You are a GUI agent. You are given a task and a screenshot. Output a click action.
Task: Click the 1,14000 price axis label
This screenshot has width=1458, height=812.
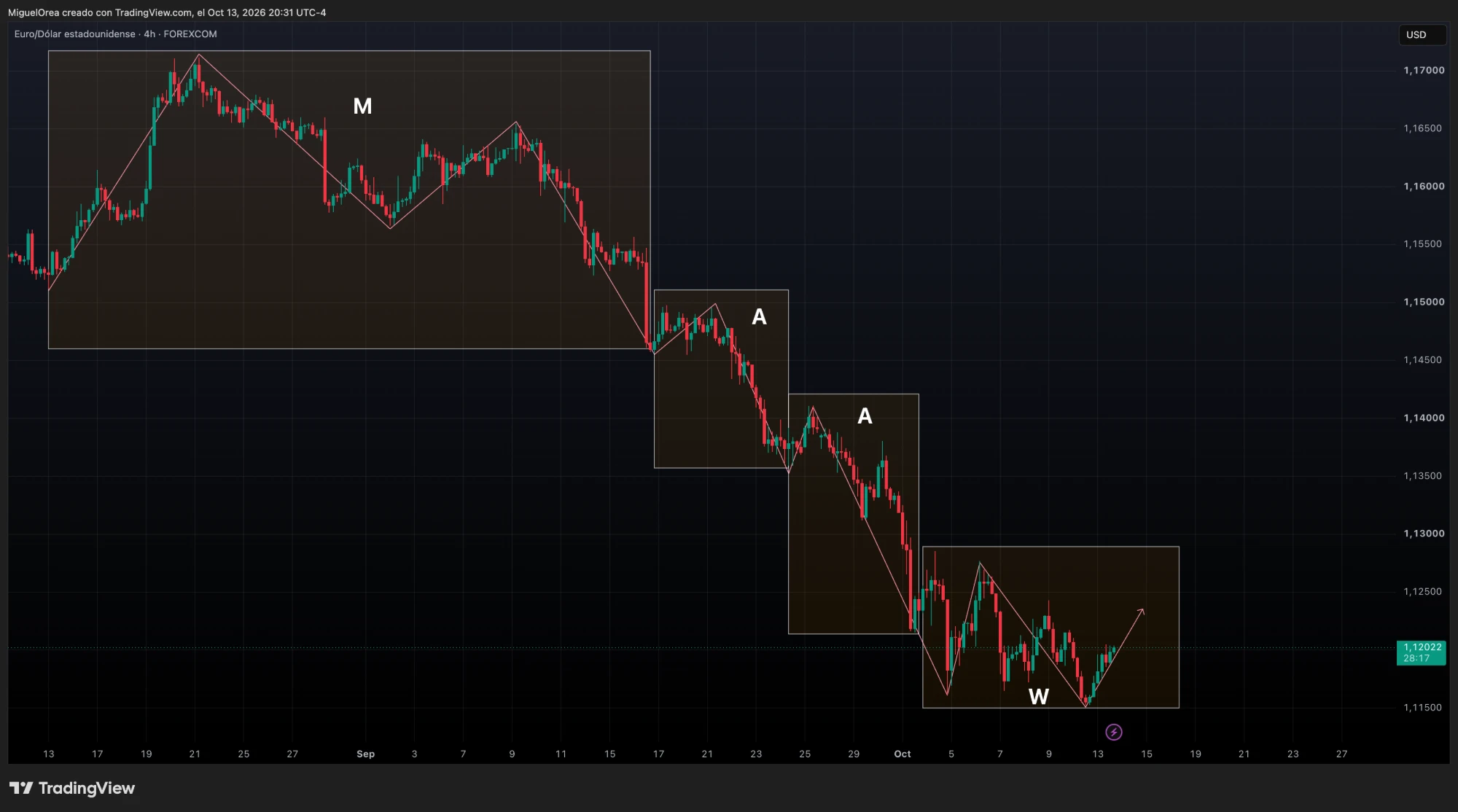pos(1424,418)
